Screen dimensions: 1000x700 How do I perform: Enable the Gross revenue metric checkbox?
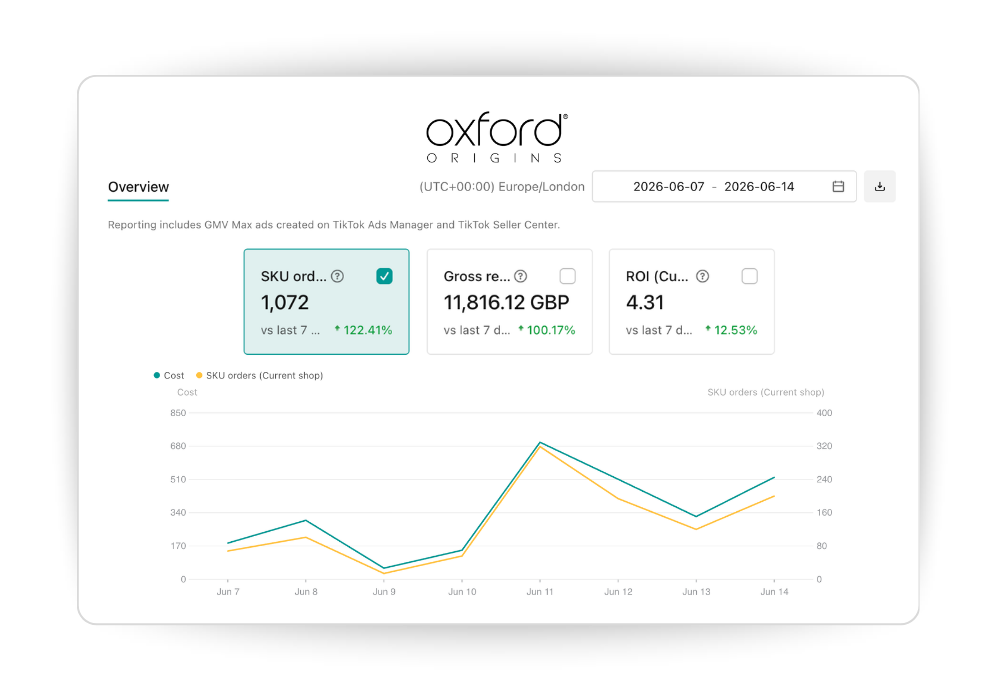[x=568, y=276]
